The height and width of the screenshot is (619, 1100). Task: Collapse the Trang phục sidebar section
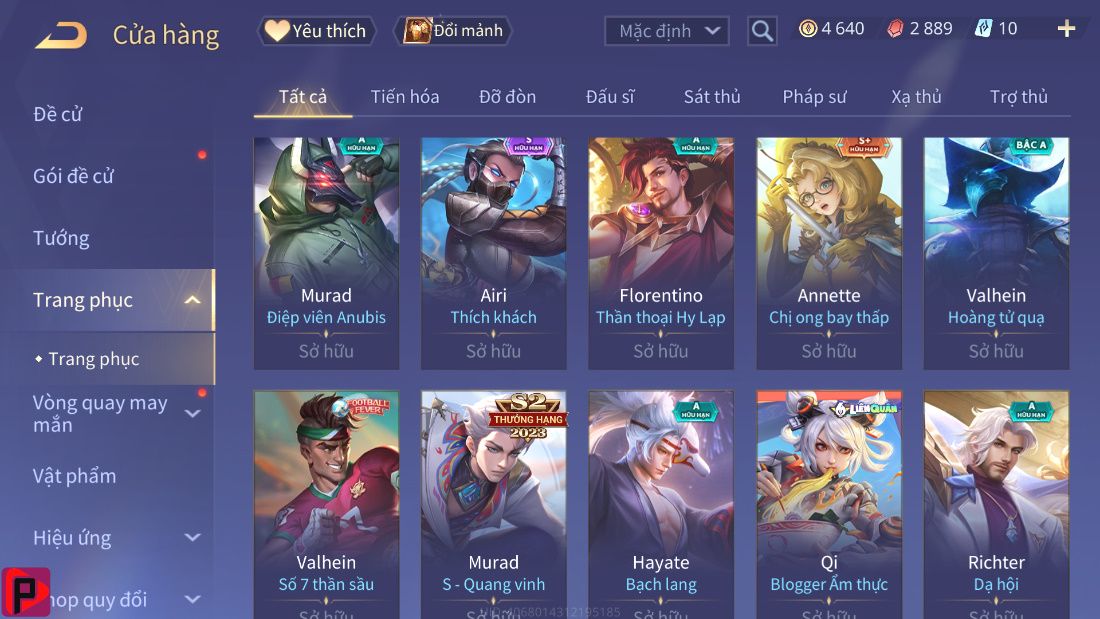[x=192, y=300]
